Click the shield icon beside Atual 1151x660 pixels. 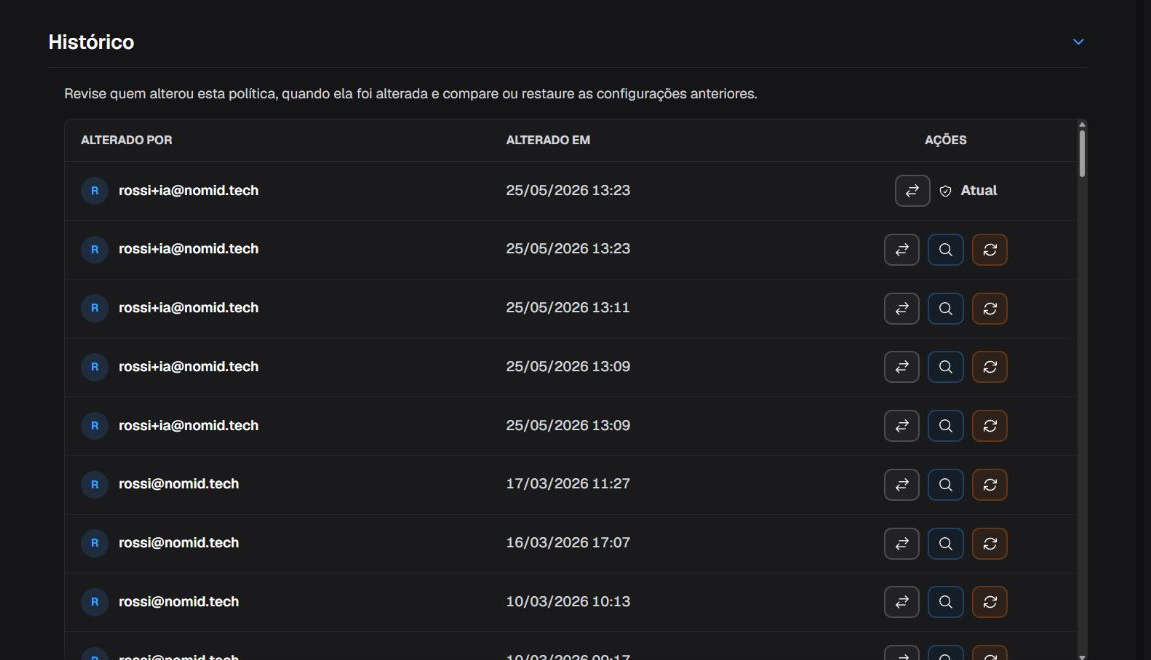coord(945,191)
